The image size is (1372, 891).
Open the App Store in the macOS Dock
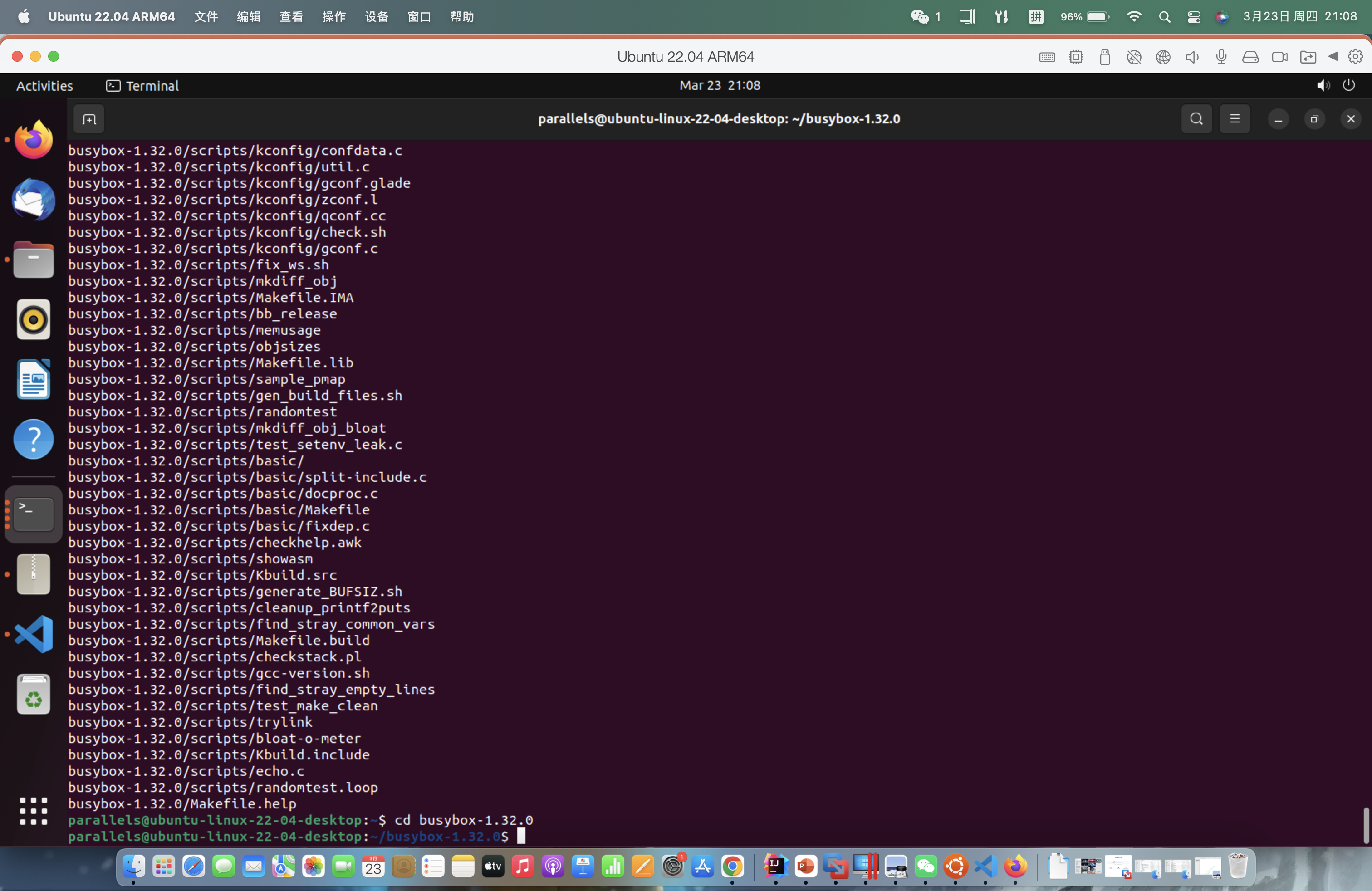(x=703, y=866)
